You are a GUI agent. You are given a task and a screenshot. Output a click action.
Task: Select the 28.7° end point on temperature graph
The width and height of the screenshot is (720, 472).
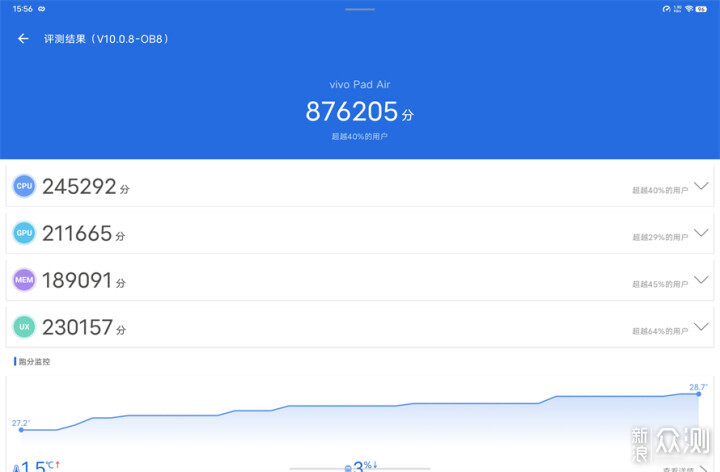698,393
